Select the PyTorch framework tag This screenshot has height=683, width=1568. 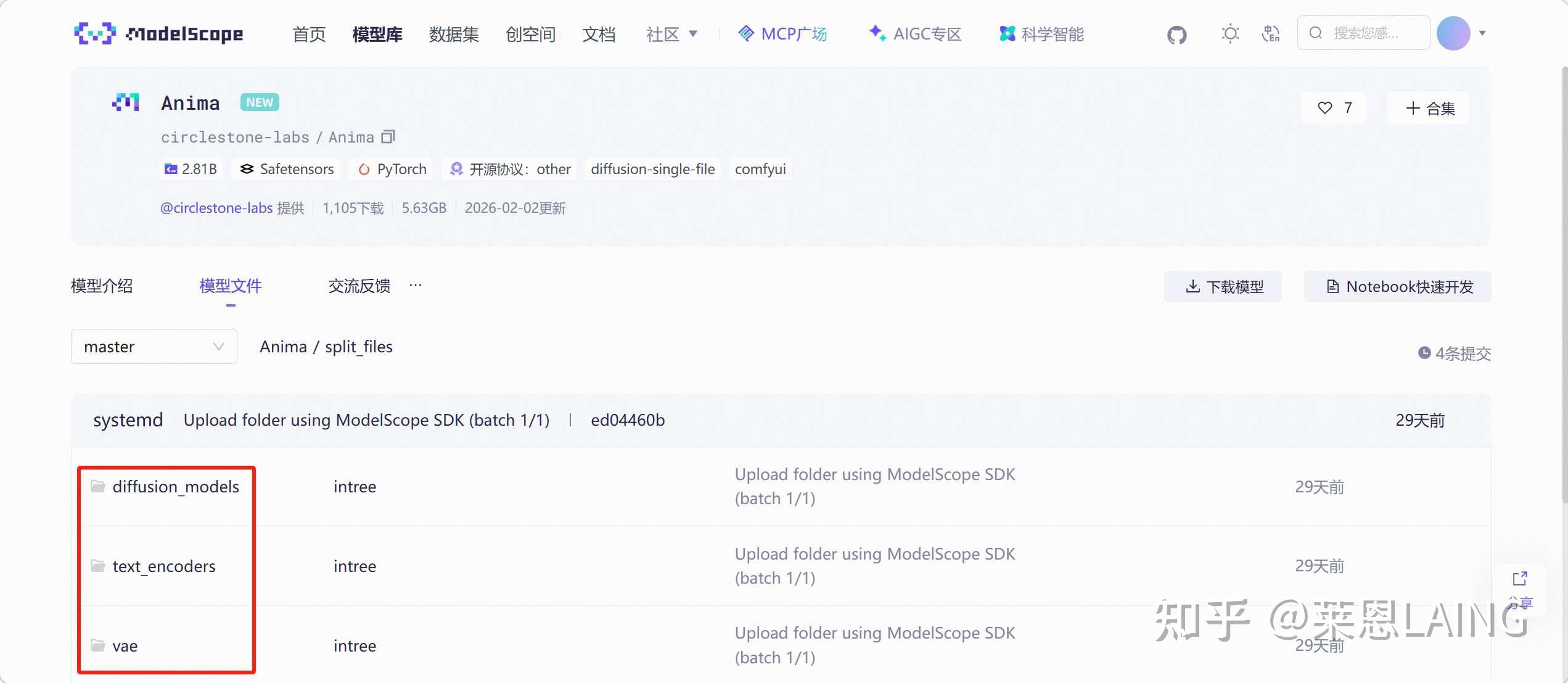[x=392, y=169]
